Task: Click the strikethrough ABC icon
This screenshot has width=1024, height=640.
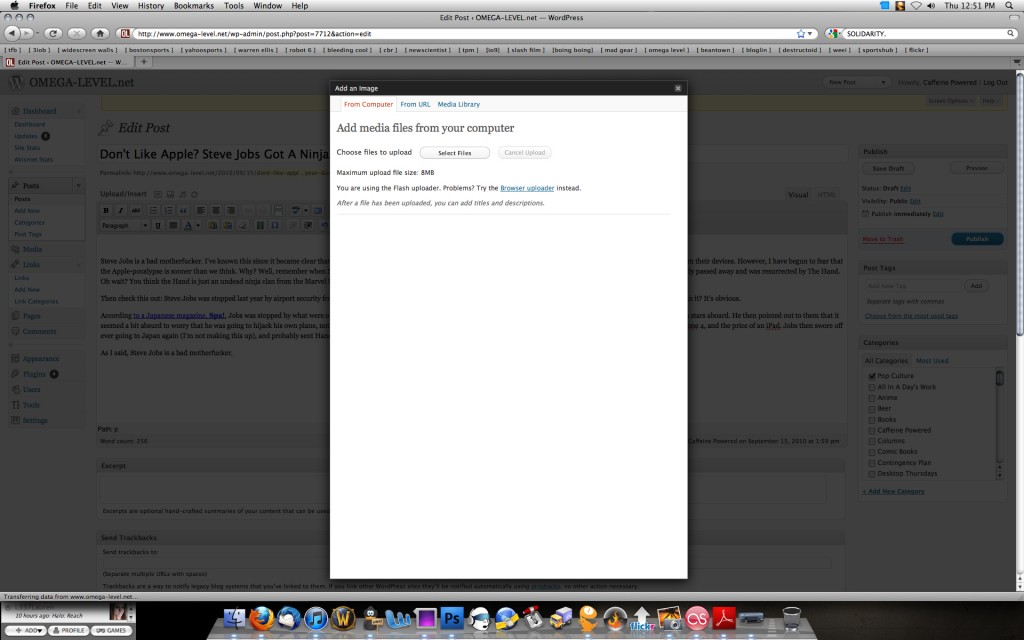Action: pyautogui.click(x=136, y=210)
